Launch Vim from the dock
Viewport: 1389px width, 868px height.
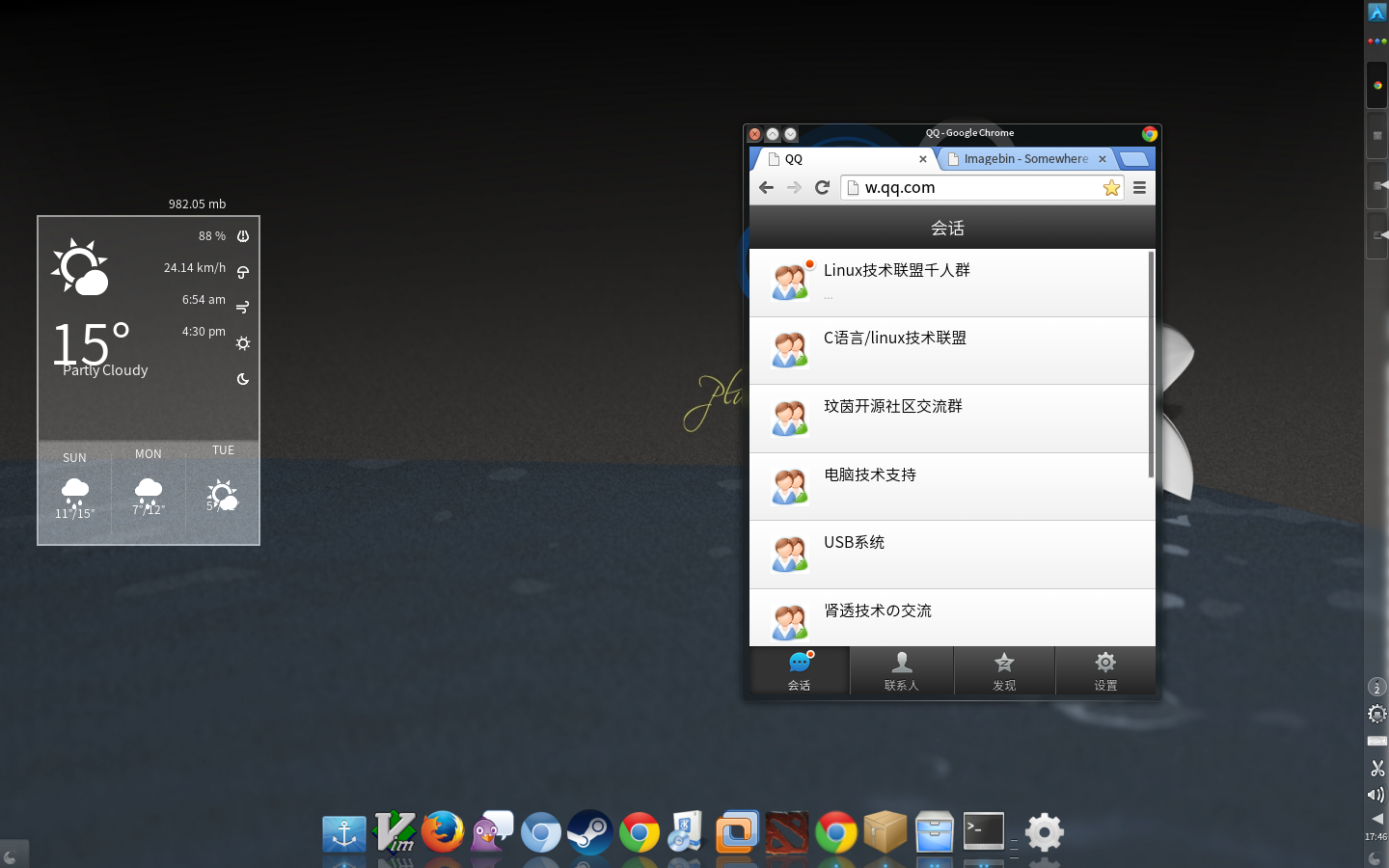tap(395, 831)
